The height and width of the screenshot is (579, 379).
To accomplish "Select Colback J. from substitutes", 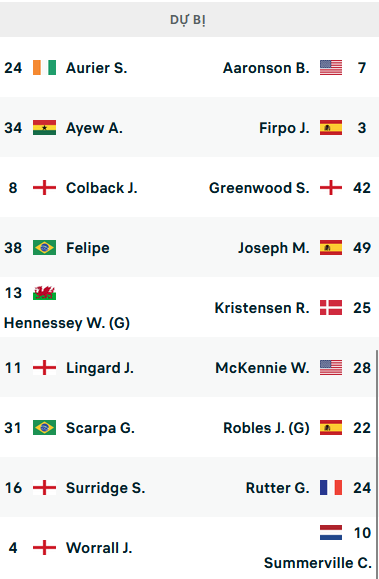I will [102, 188].
